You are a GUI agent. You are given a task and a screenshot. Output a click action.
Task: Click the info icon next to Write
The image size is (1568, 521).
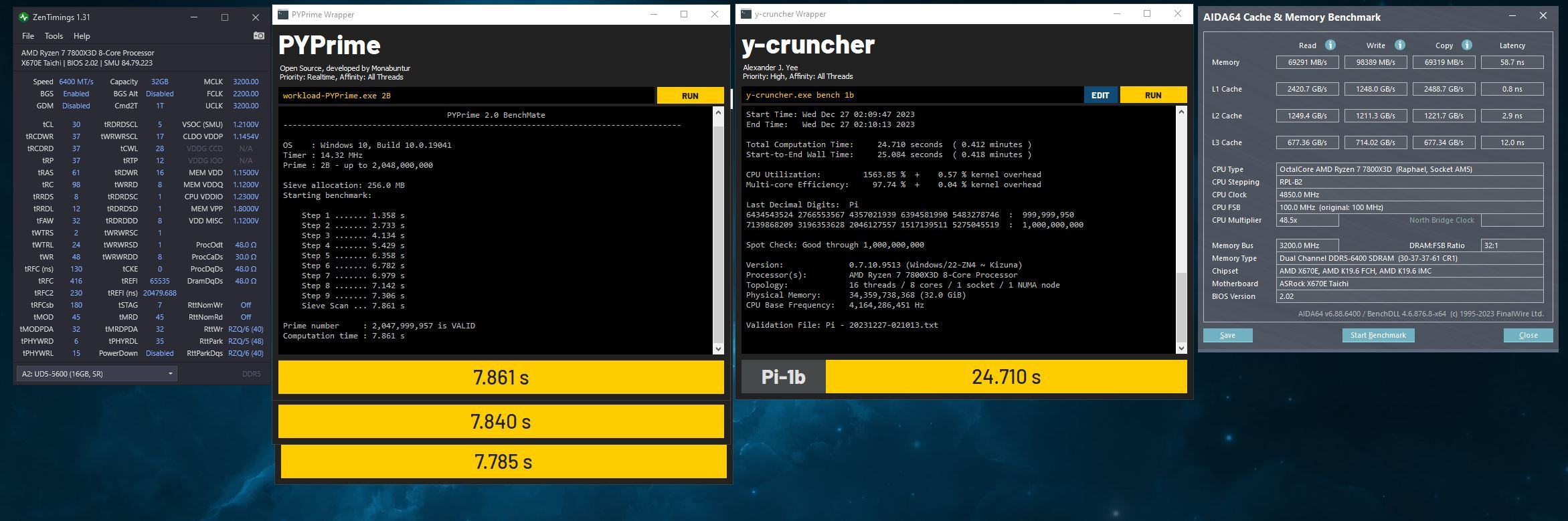click(x=1399, y=45)
